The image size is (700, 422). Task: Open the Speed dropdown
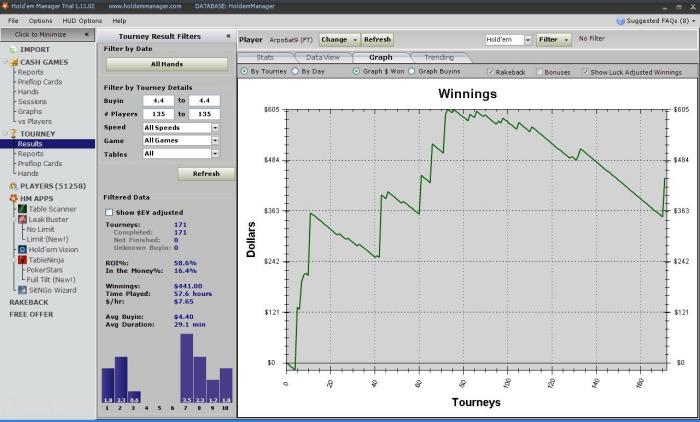[215, 128]
